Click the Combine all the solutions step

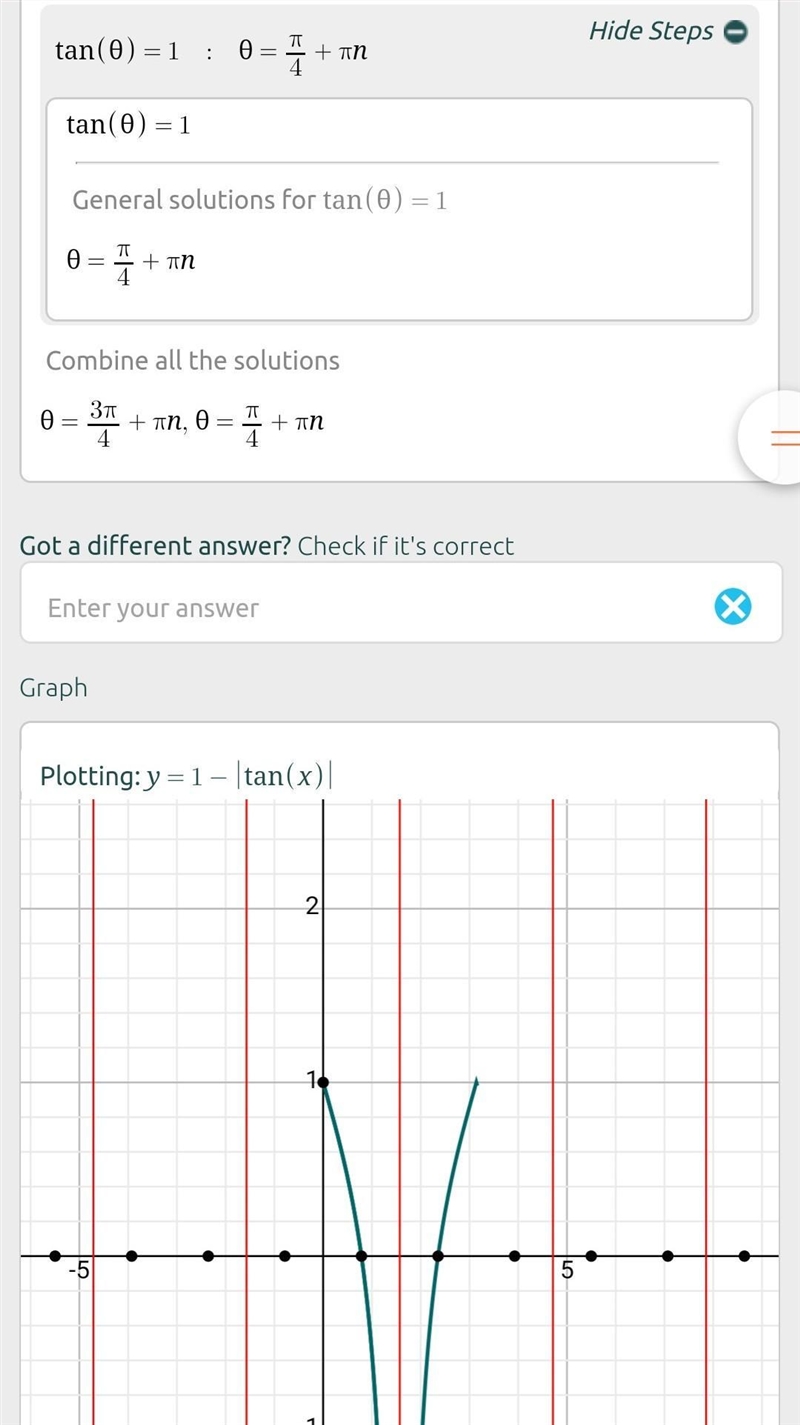(193, 361)
